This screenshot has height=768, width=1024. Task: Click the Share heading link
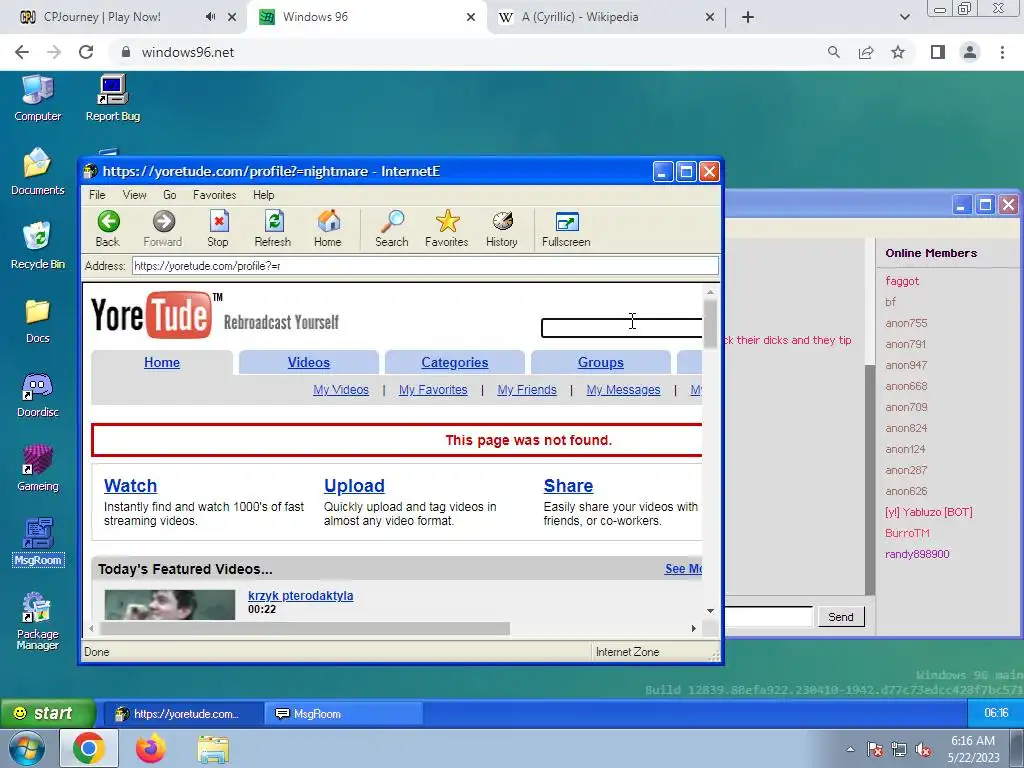click(568, 486)
